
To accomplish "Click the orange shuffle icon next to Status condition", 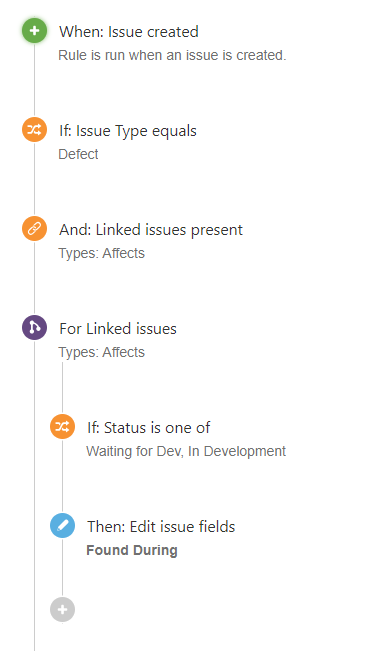I will pyautogui.click(x=62, y=426).
